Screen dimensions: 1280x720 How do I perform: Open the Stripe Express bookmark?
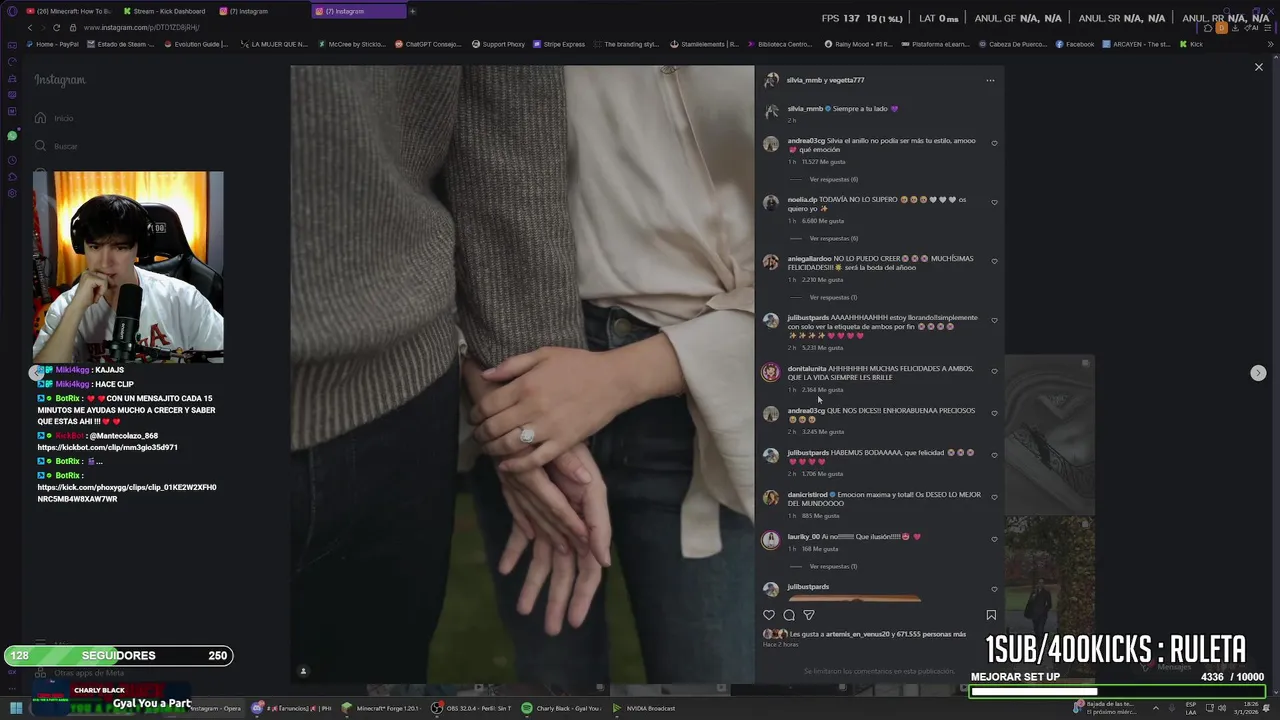pos(559,44)
